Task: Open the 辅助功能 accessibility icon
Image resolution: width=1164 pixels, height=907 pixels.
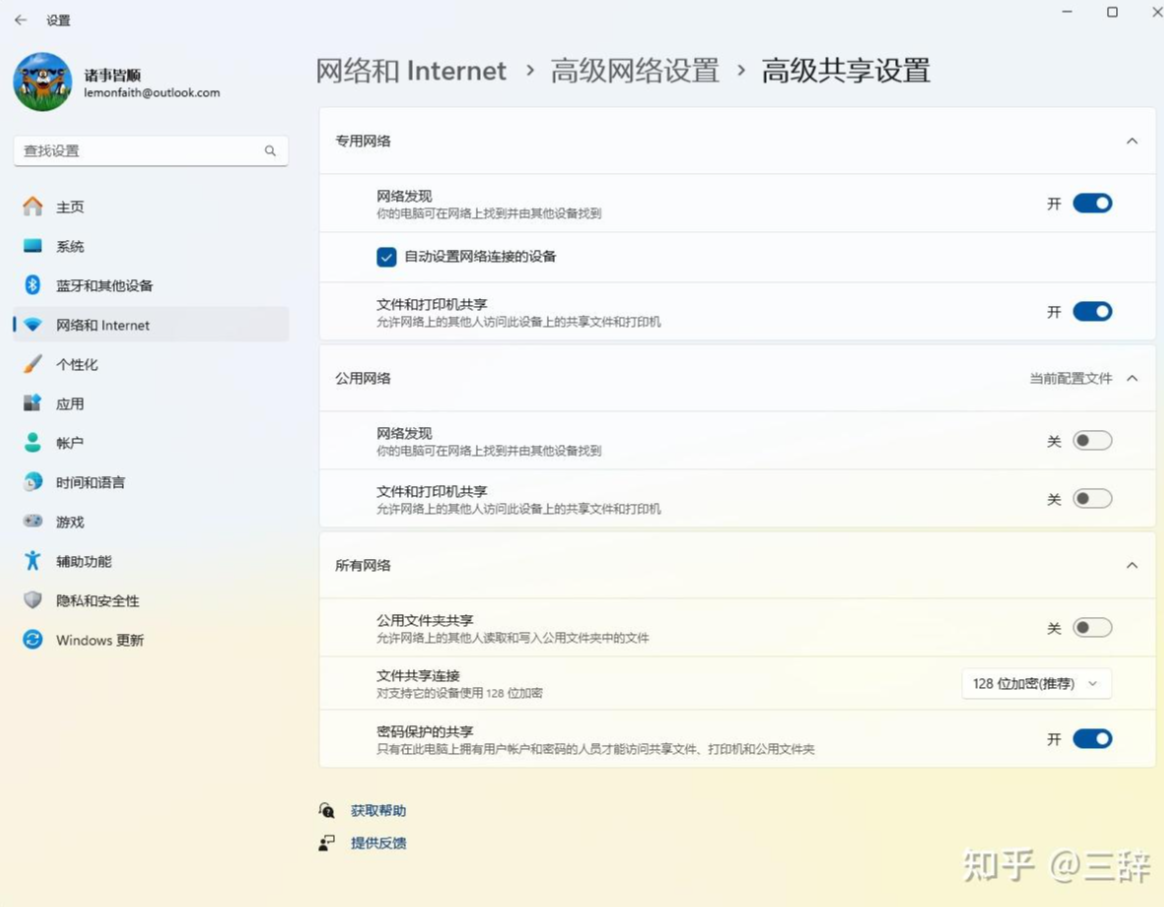Action: point(33,561)
